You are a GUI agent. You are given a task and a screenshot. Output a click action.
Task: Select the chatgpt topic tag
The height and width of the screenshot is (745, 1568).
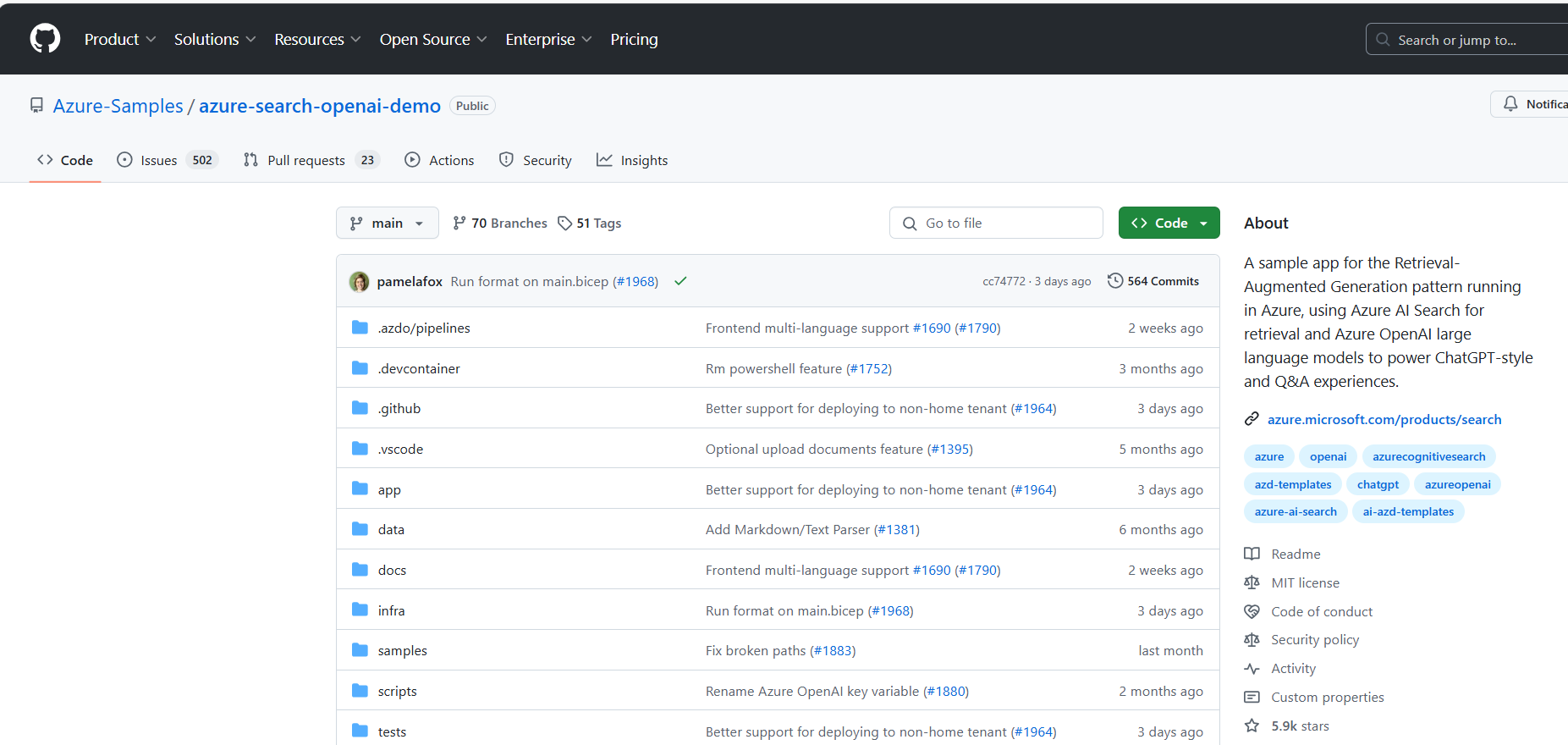pos(1378,484)
